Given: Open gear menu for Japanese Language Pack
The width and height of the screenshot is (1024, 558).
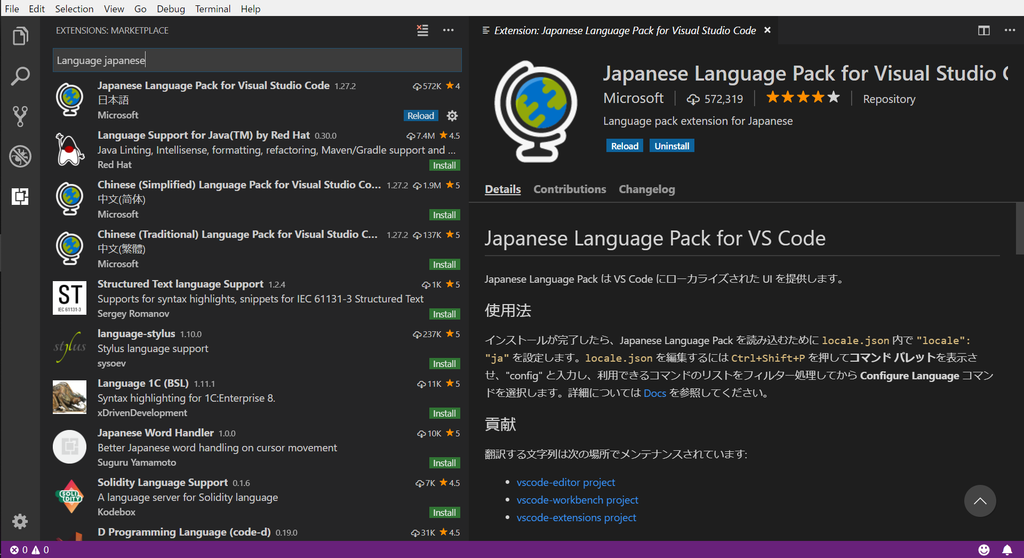Looking at the screenshot, I should pyautogui.click(x=452, y=116).
